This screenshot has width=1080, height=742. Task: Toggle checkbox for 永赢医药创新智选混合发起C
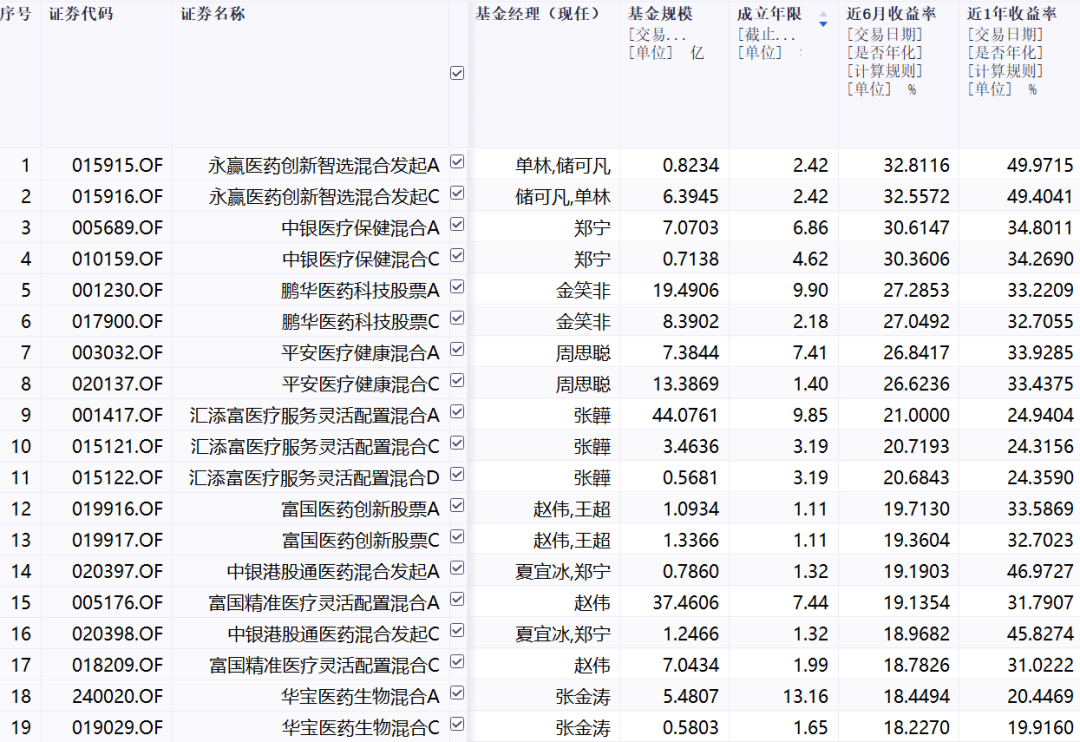point(457,194)
